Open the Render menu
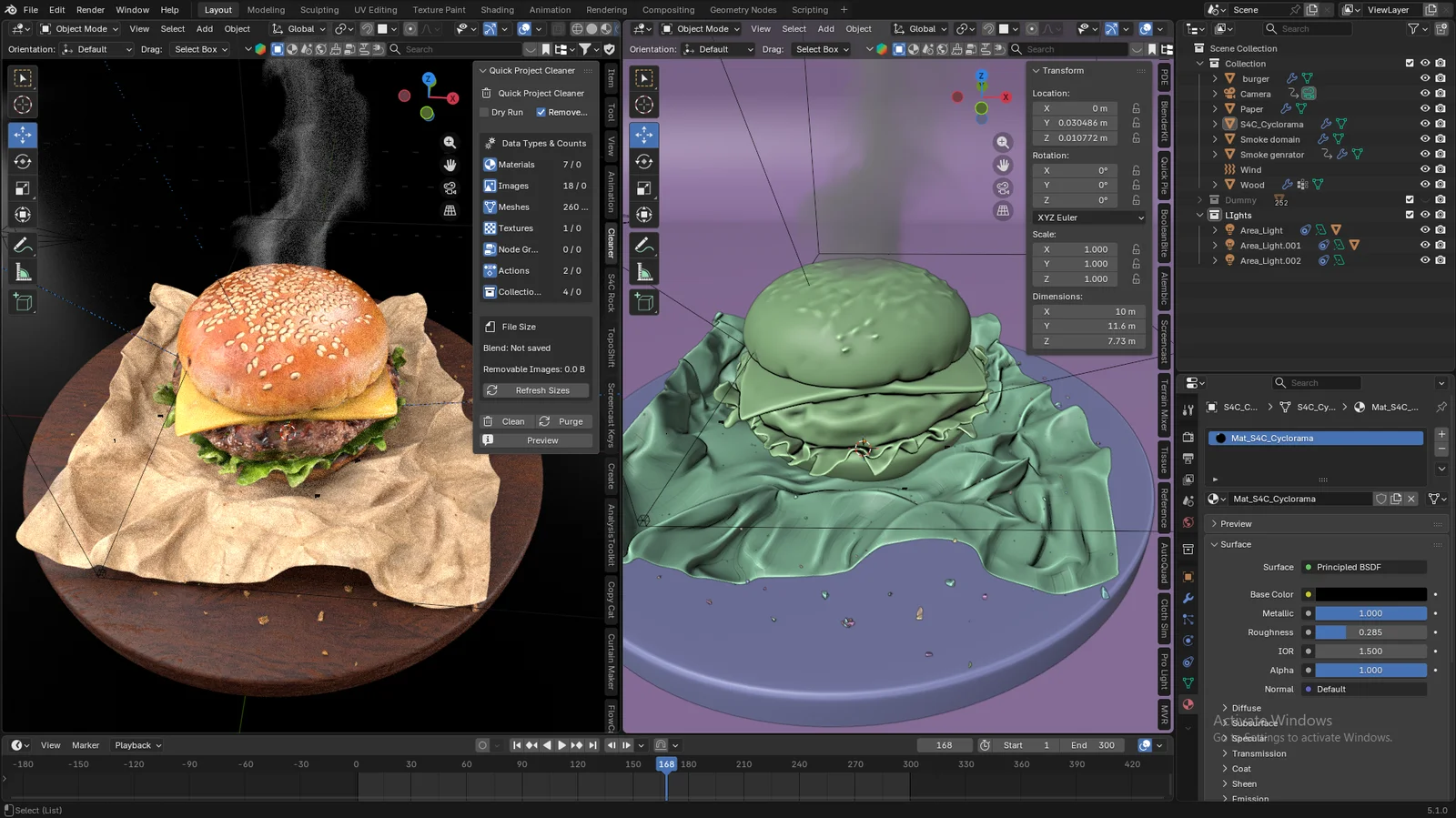This screenshot has height=818, width=1456. click(x=90, y=10)
